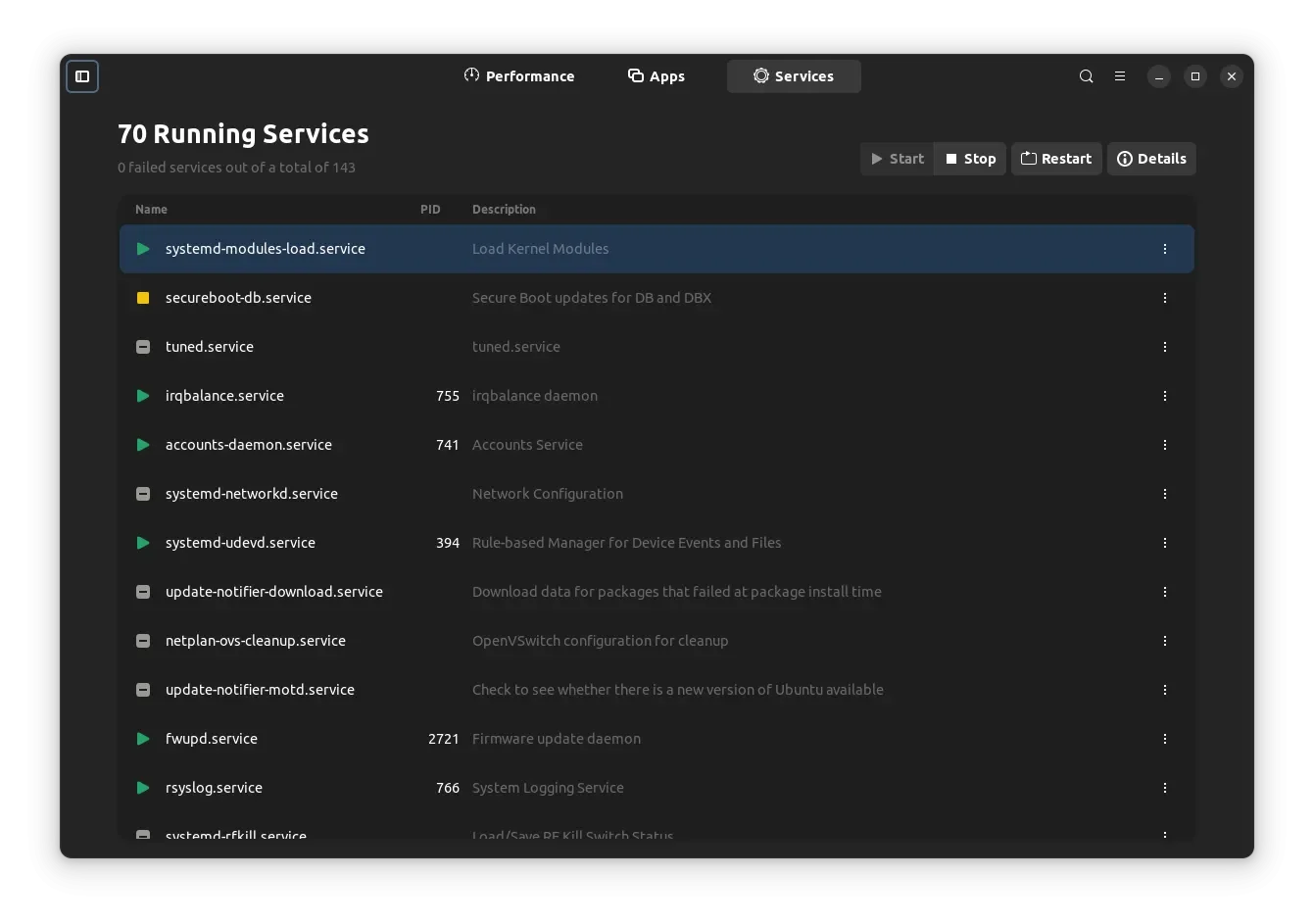The image size is (1314, 924).
Task: Click inactive status icon of systemd-networkd.service
Action: 143,494
